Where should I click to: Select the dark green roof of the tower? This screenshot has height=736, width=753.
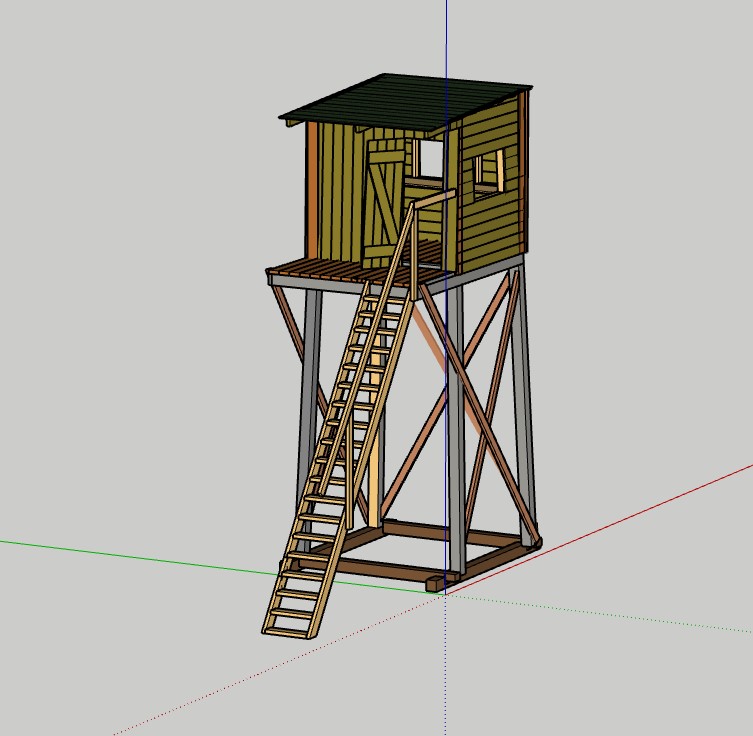(405, 100)
